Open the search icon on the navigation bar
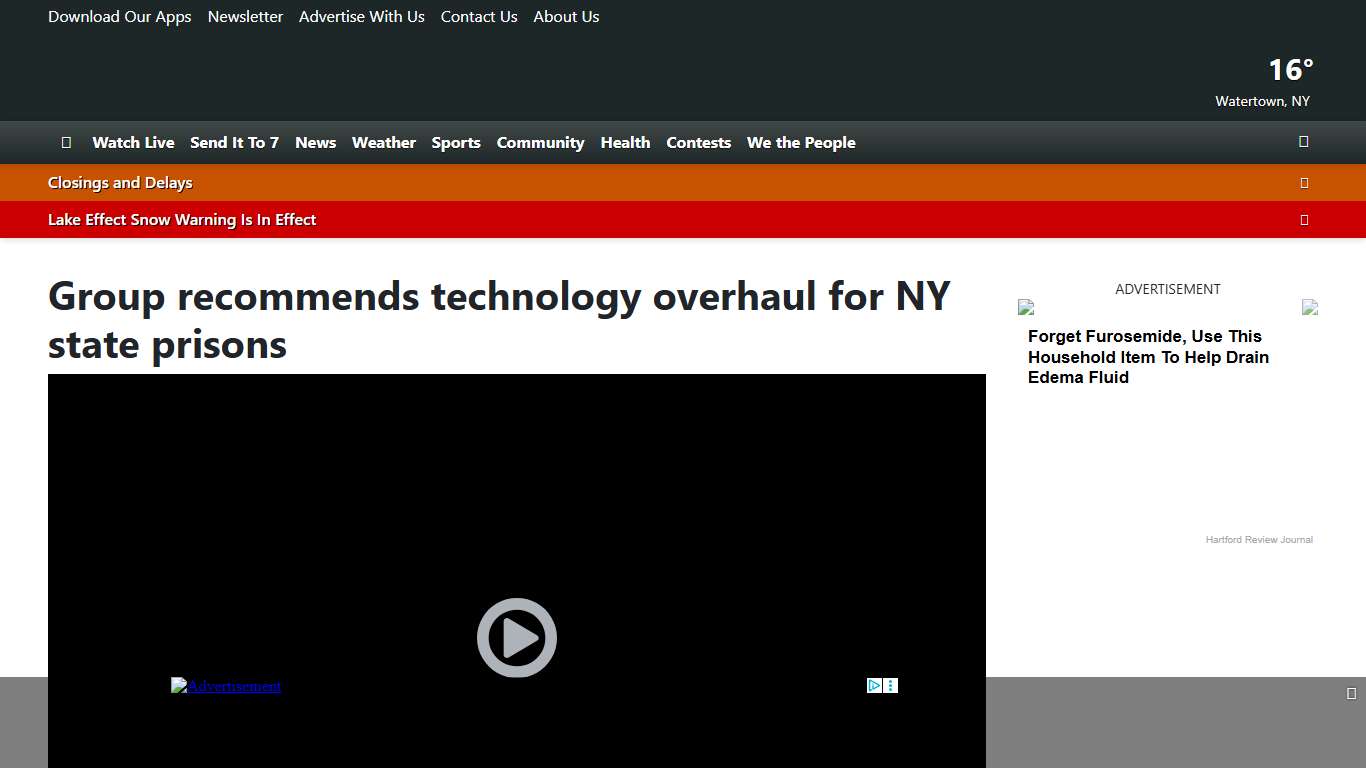The image size is (1366, 768). click(1303, 142)
